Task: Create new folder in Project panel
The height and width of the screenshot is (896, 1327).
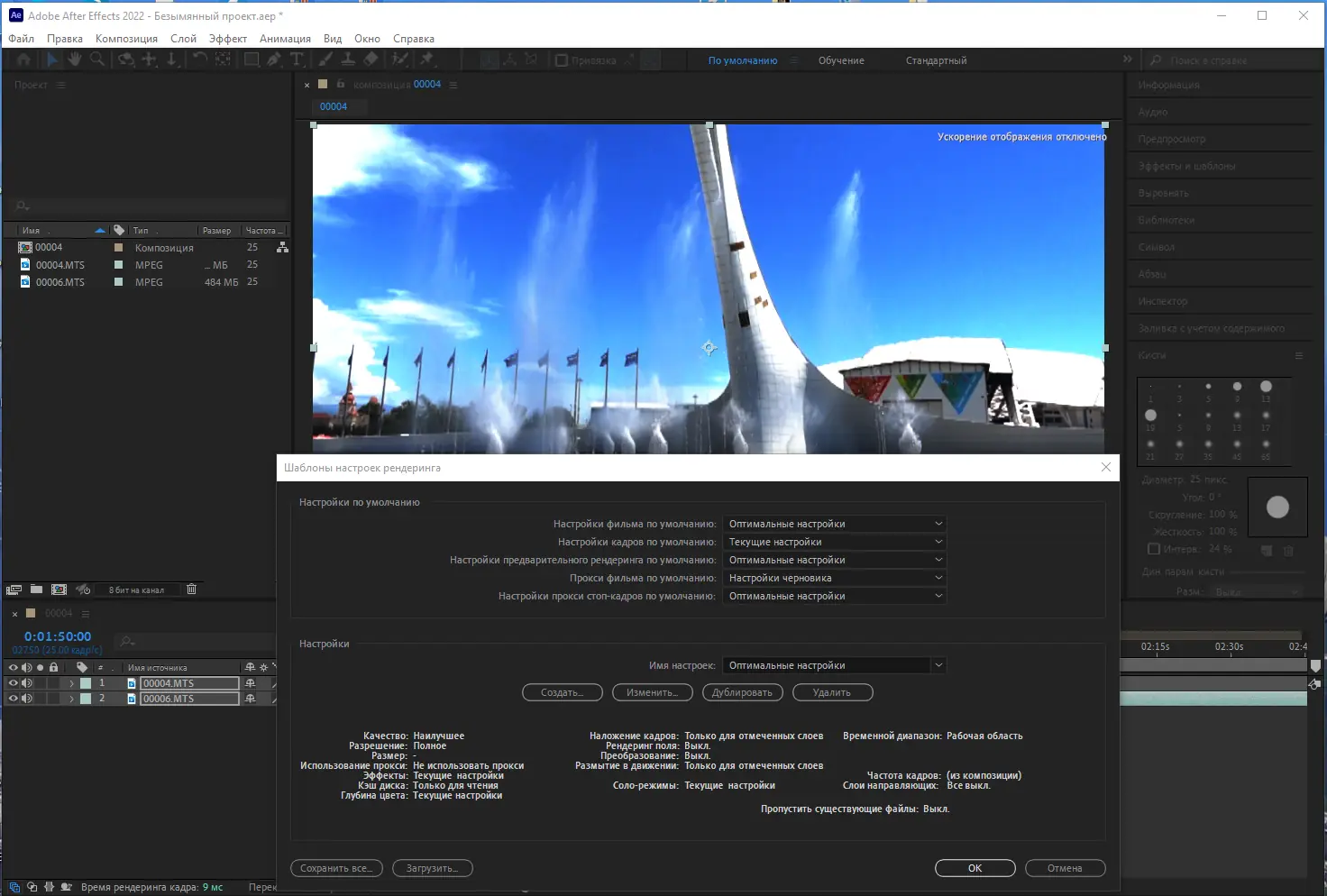Action: coord(36,590)
